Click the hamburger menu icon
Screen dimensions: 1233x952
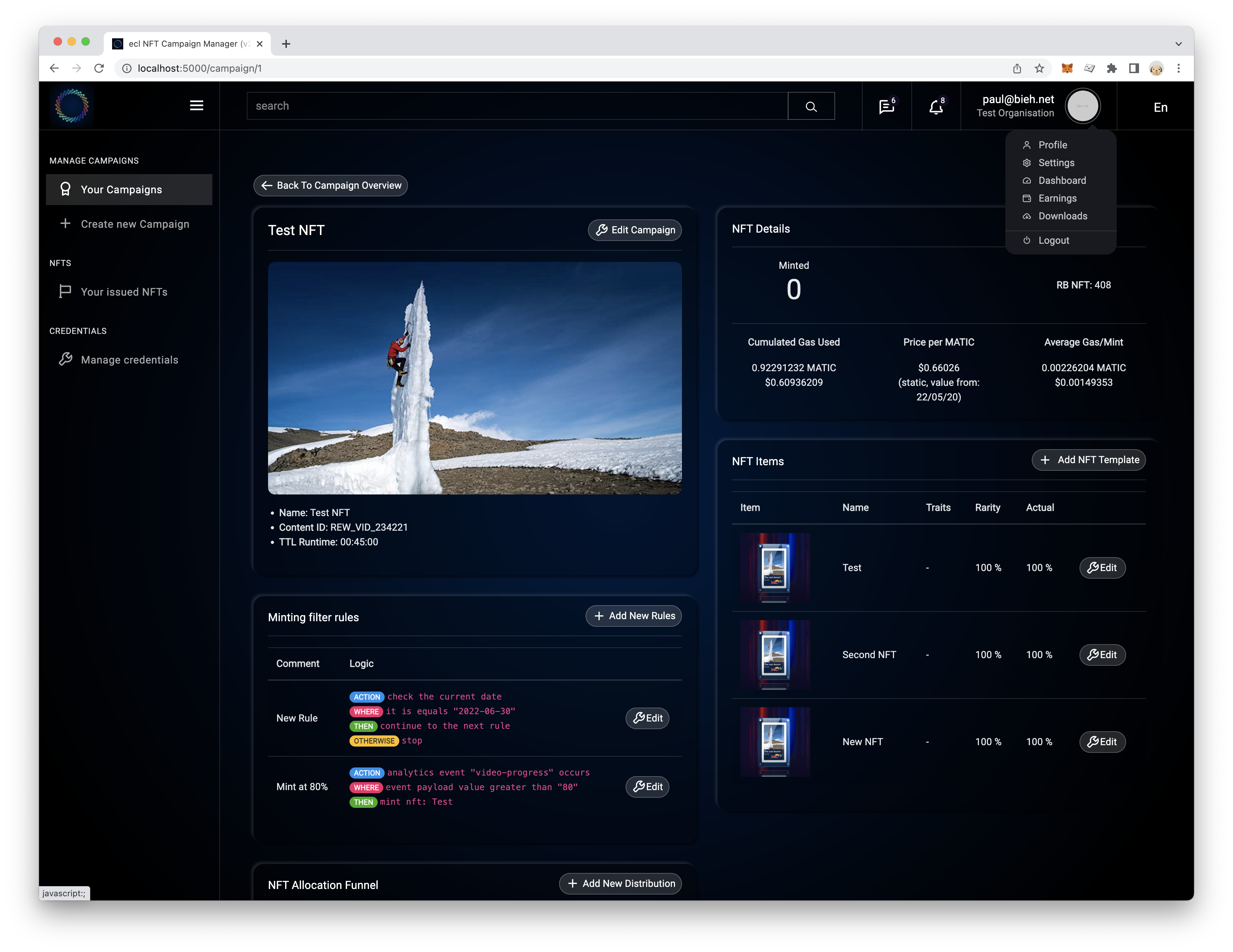[196, 106]
